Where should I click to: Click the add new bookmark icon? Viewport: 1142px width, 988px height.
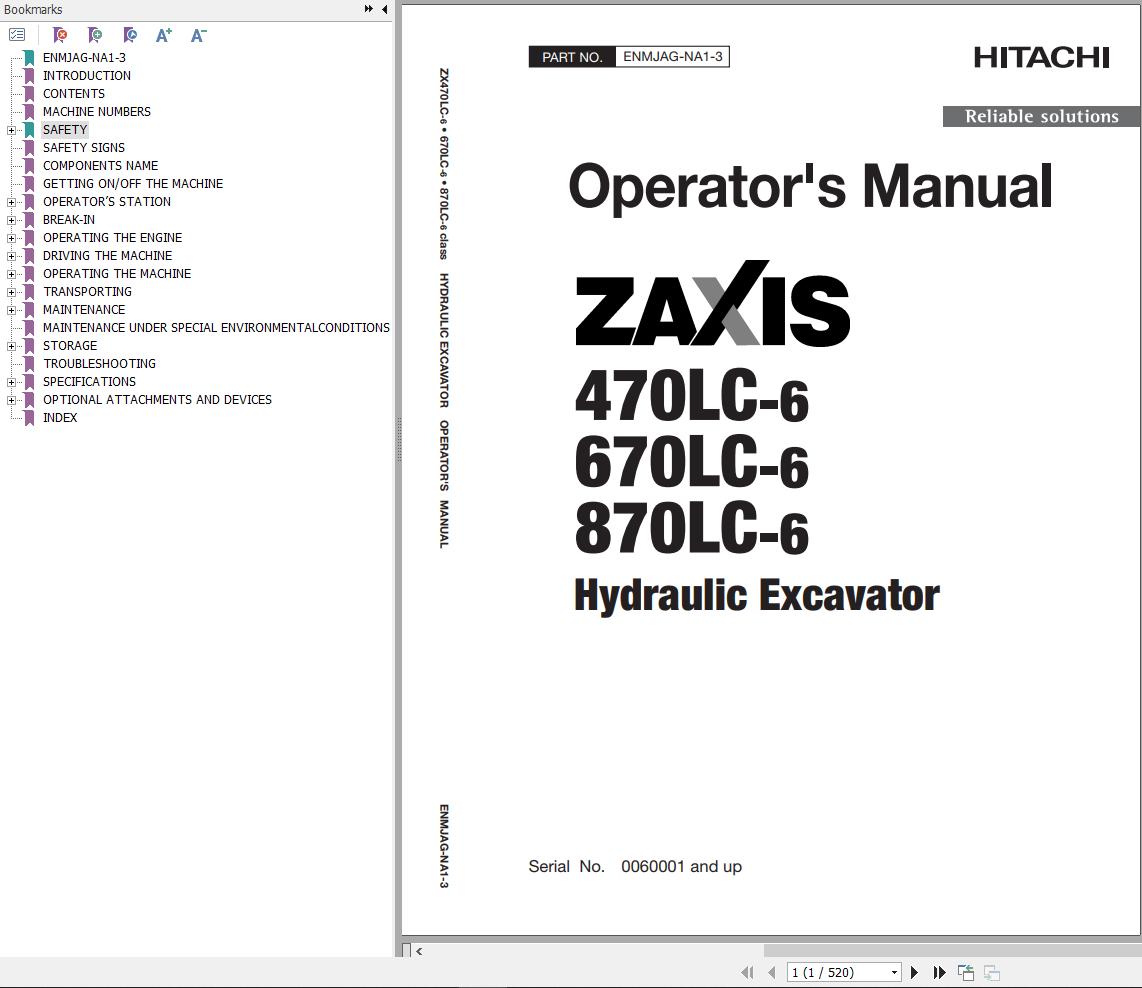[x=95, y=34]
